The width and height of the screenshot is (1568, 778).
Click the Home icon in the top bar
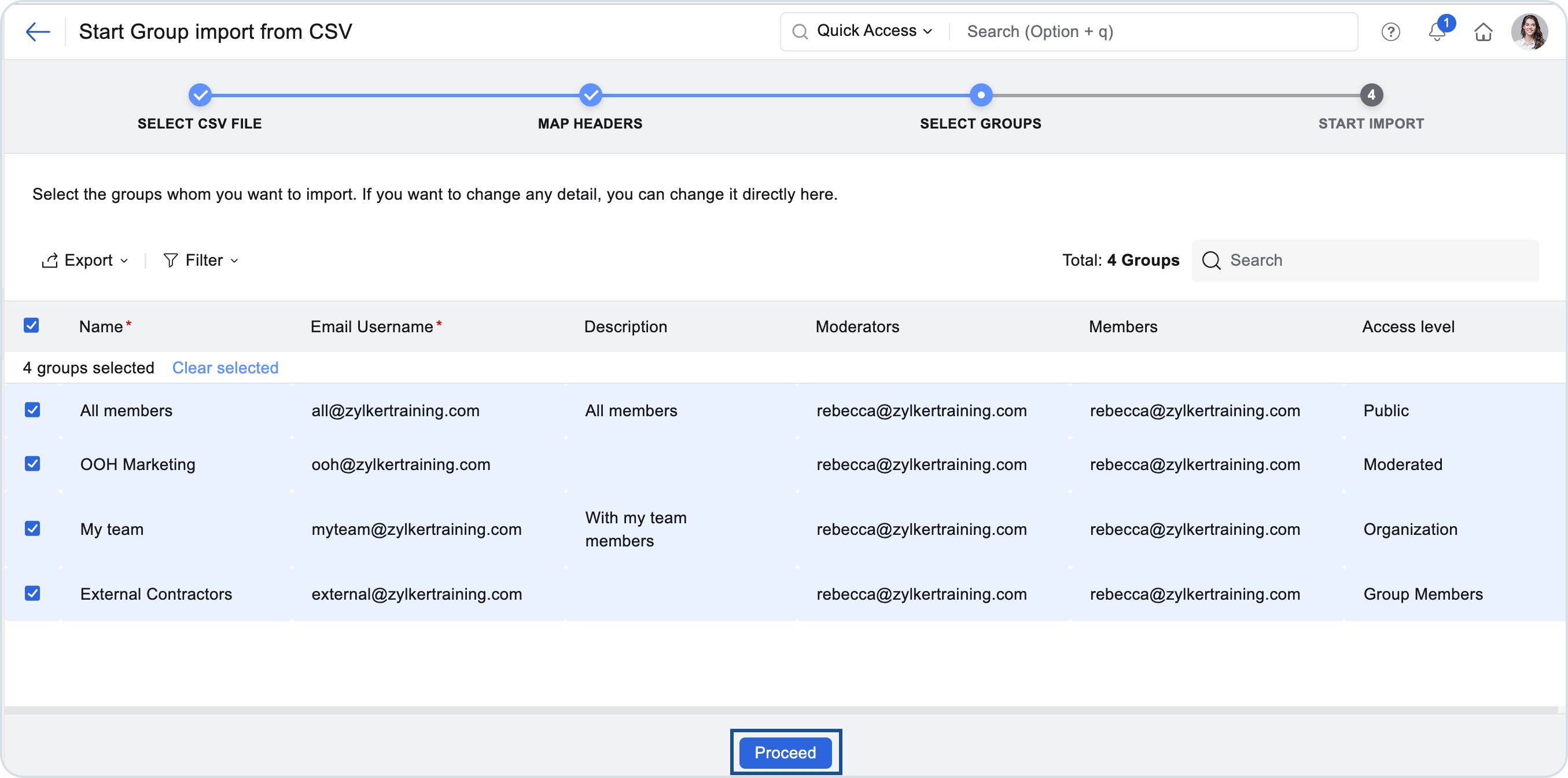1484,32
